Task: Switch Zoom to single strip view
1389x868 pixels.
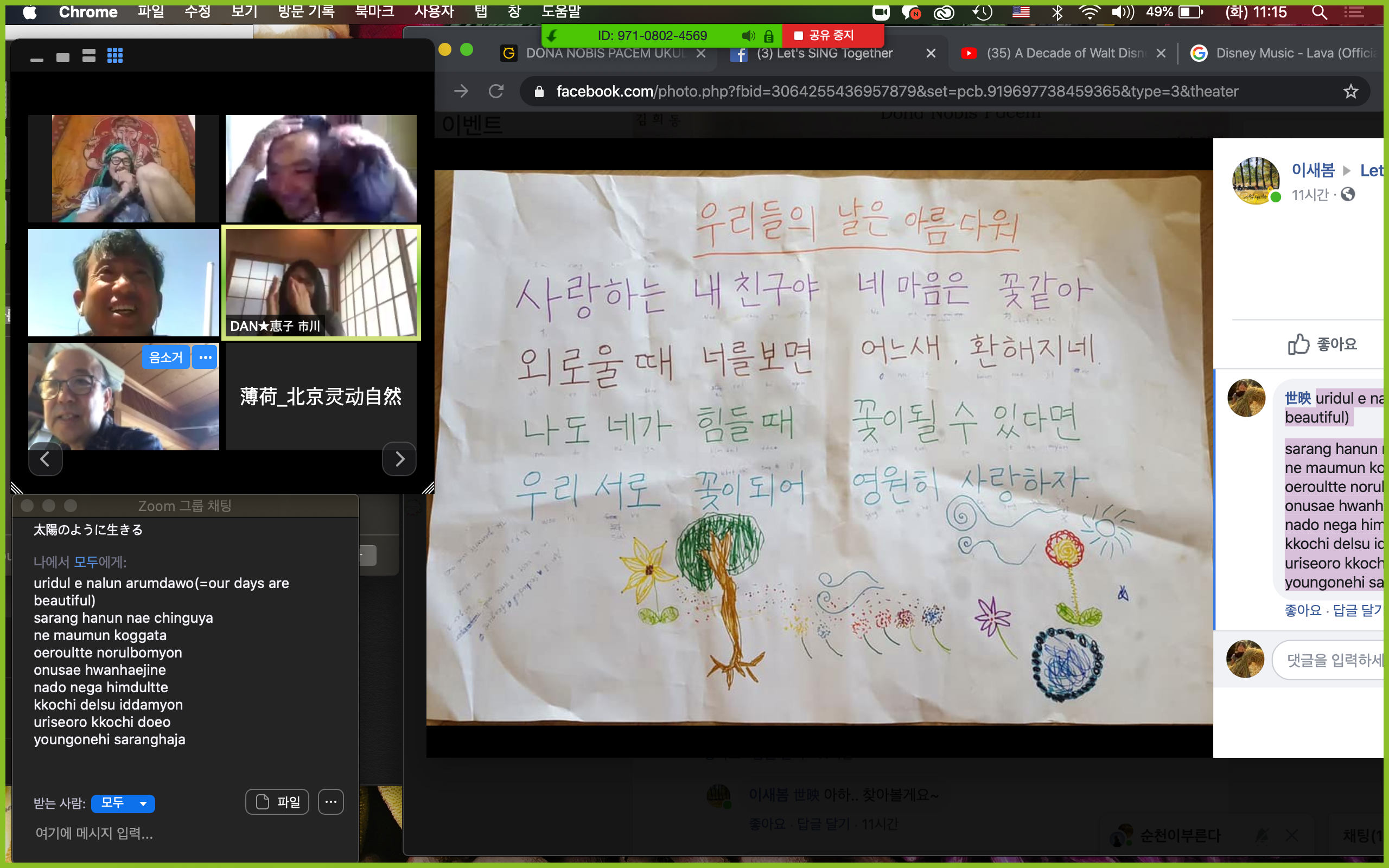Action: click(x=63, y=56)
